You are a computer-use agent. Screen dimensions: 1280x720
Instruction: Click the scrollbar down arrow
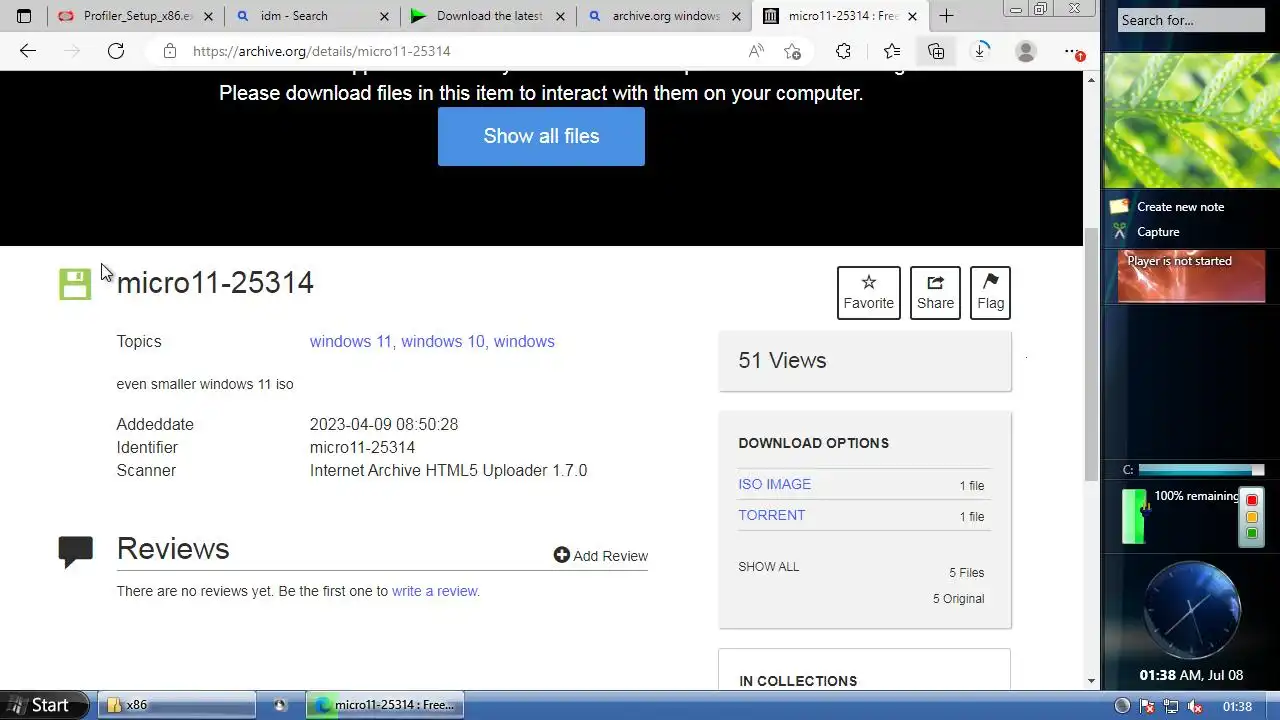1091,681
